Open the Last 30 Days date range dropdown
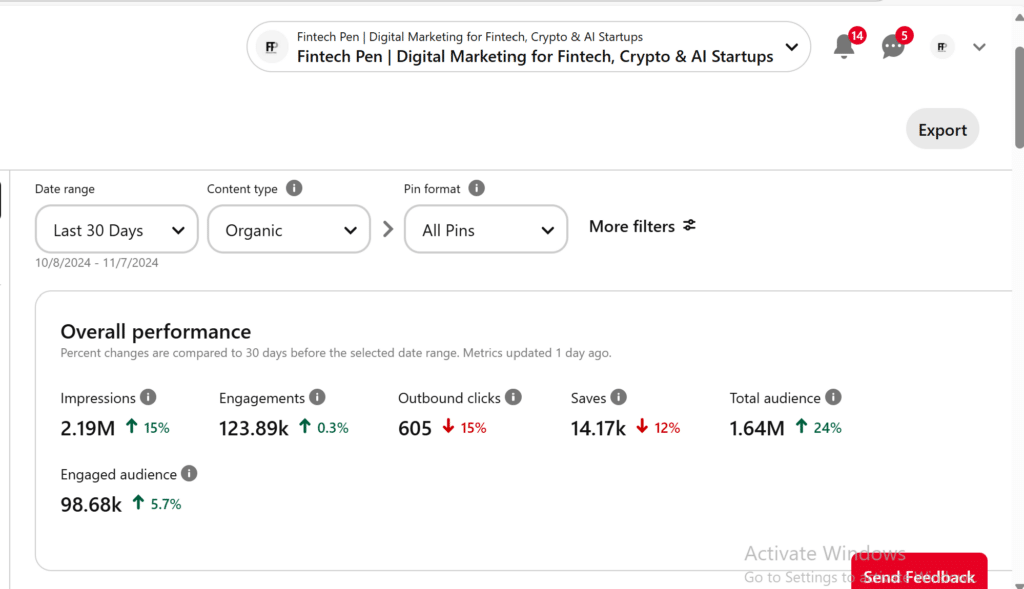 click(x=116, y=230)
